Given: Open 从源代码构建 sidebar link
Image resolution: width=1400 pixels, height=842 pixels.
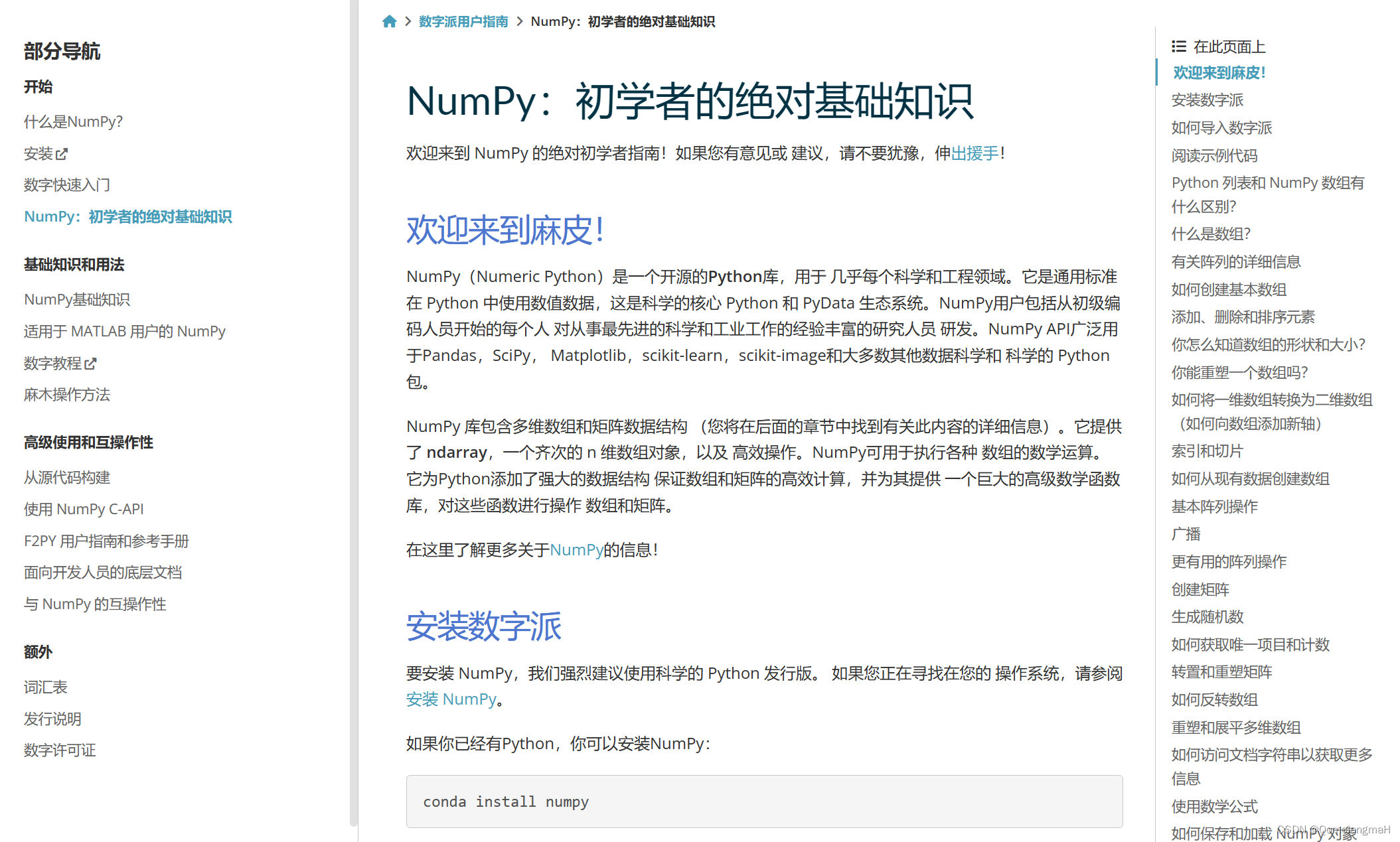Looking at the screenshot, I should click(x=67, y=477).
